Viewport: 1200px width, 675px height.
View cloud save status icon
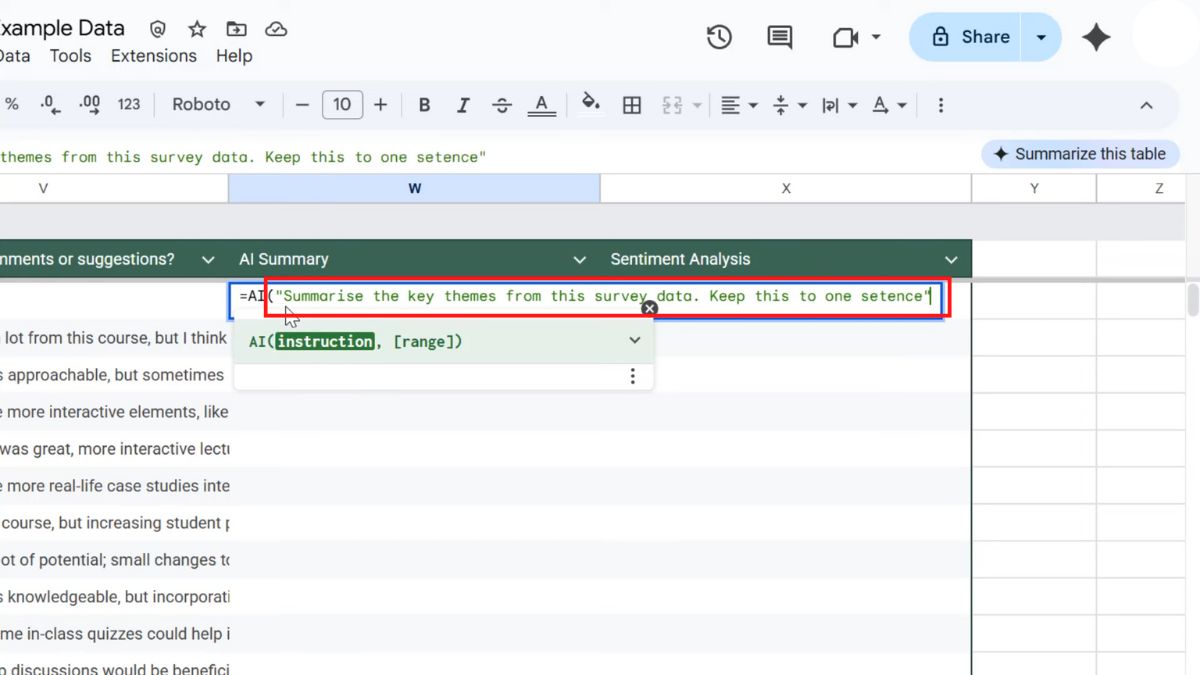point(276,29)
